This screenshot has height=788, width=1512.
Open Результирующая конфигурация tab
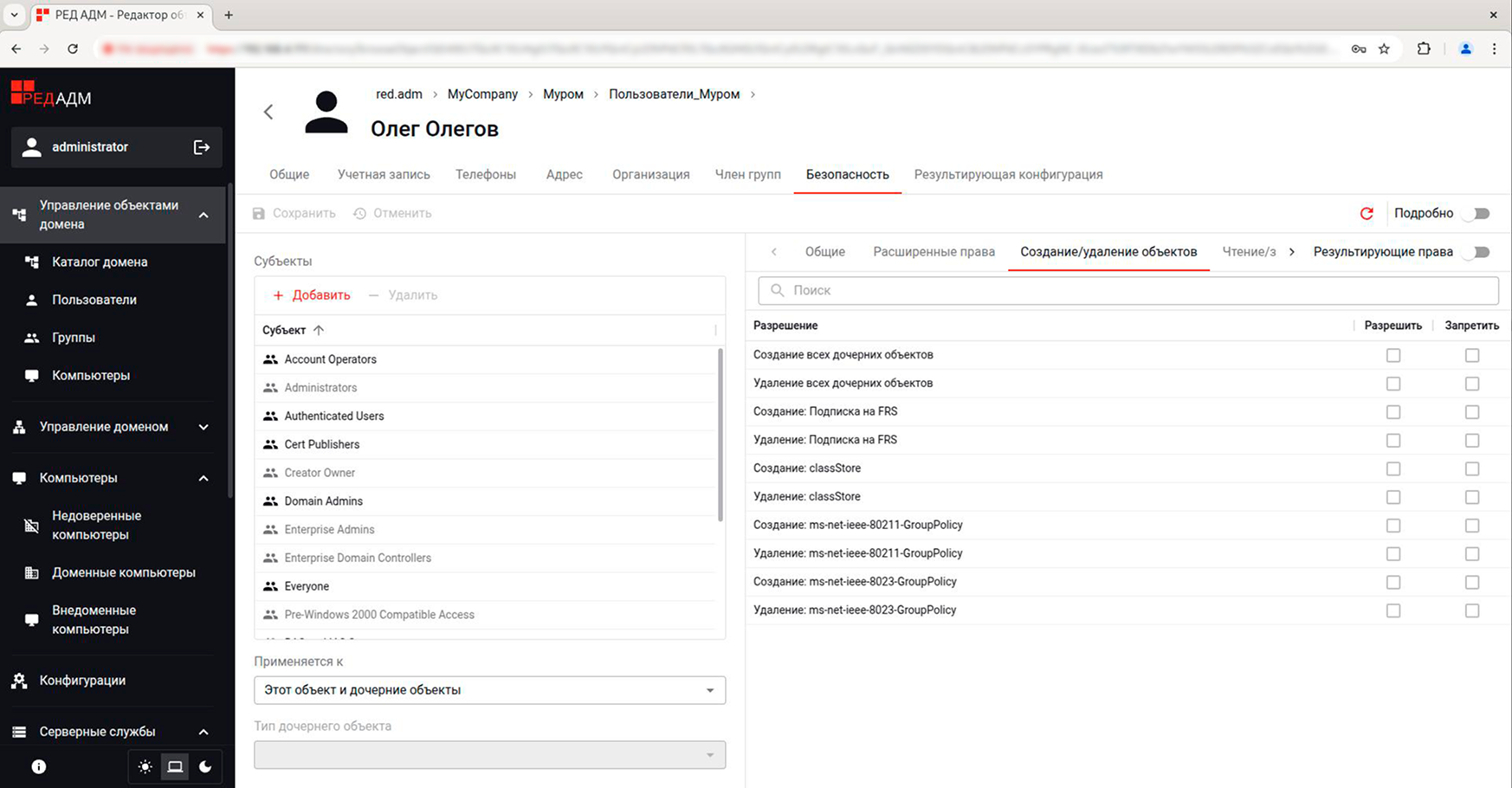[1008, 174]
